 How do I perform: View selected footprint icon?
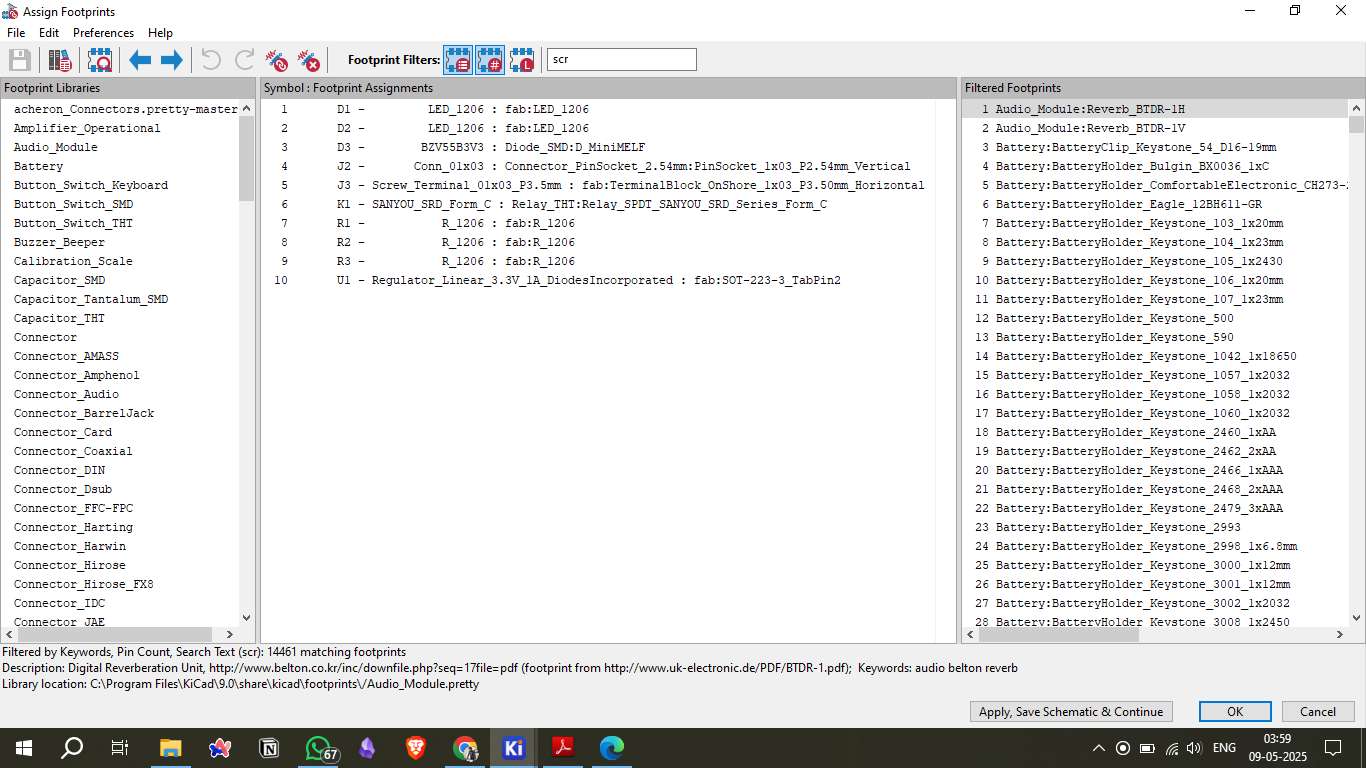tap(99, 60)
